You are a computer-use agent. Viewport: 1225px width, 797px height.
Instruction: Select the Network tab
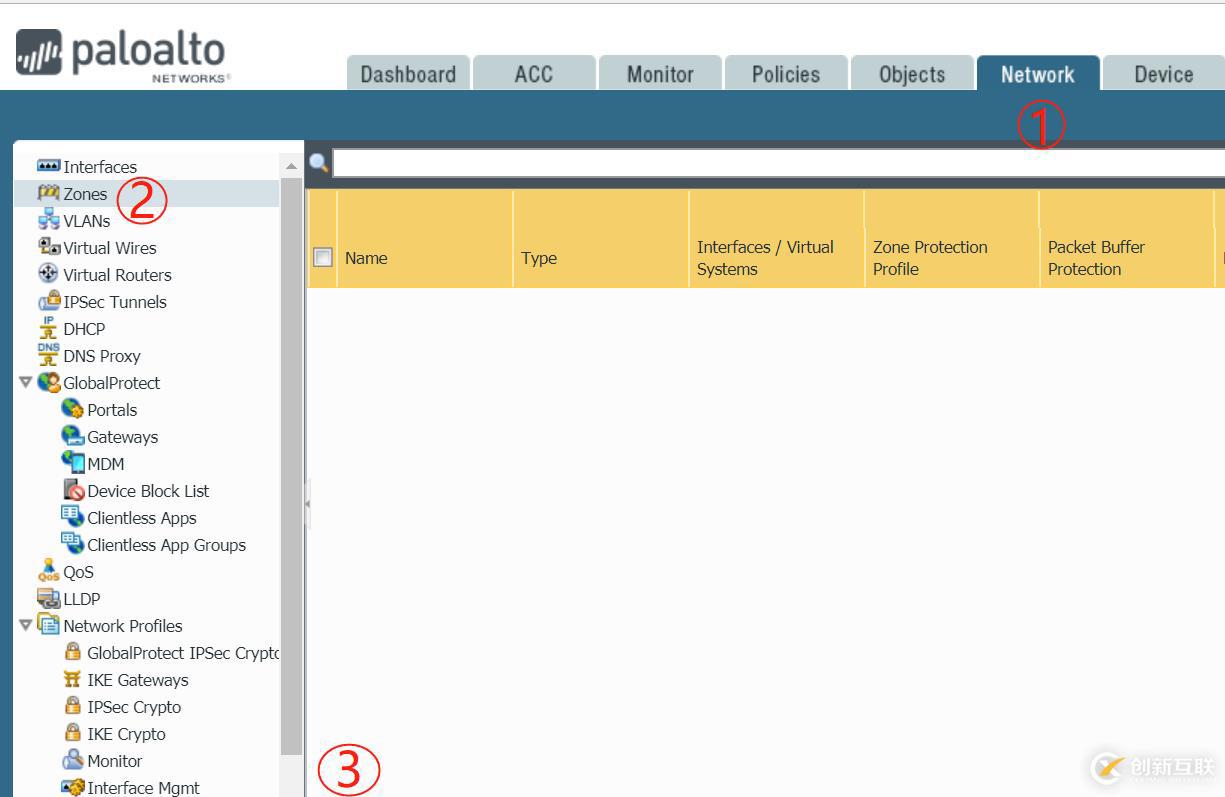(x=1038, y=74)
